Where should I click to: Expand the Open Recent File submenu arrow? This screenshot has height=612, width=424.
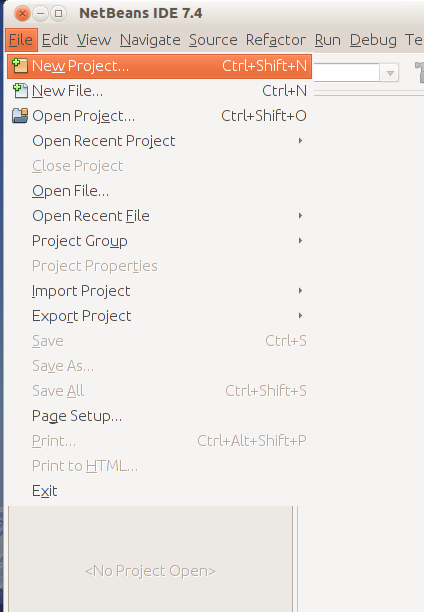[x=300, y=215]
